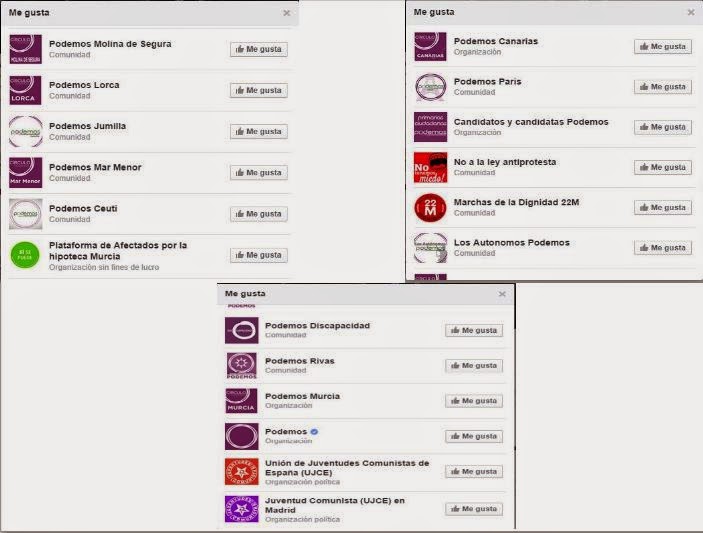Open Unión de Juventudes Comunistas name link
Image resolution: width=703 pixels, height=533 pixels.
point(347,468)
